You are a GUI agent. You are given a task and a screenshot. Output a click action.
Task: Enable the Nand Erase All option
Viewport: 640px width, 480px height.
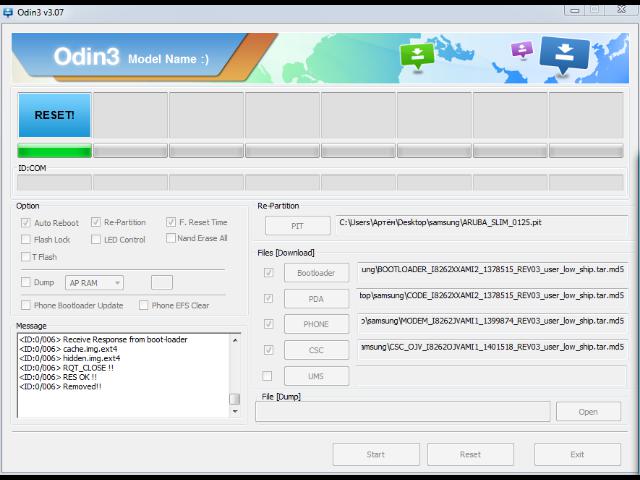(x=171, y=238)
